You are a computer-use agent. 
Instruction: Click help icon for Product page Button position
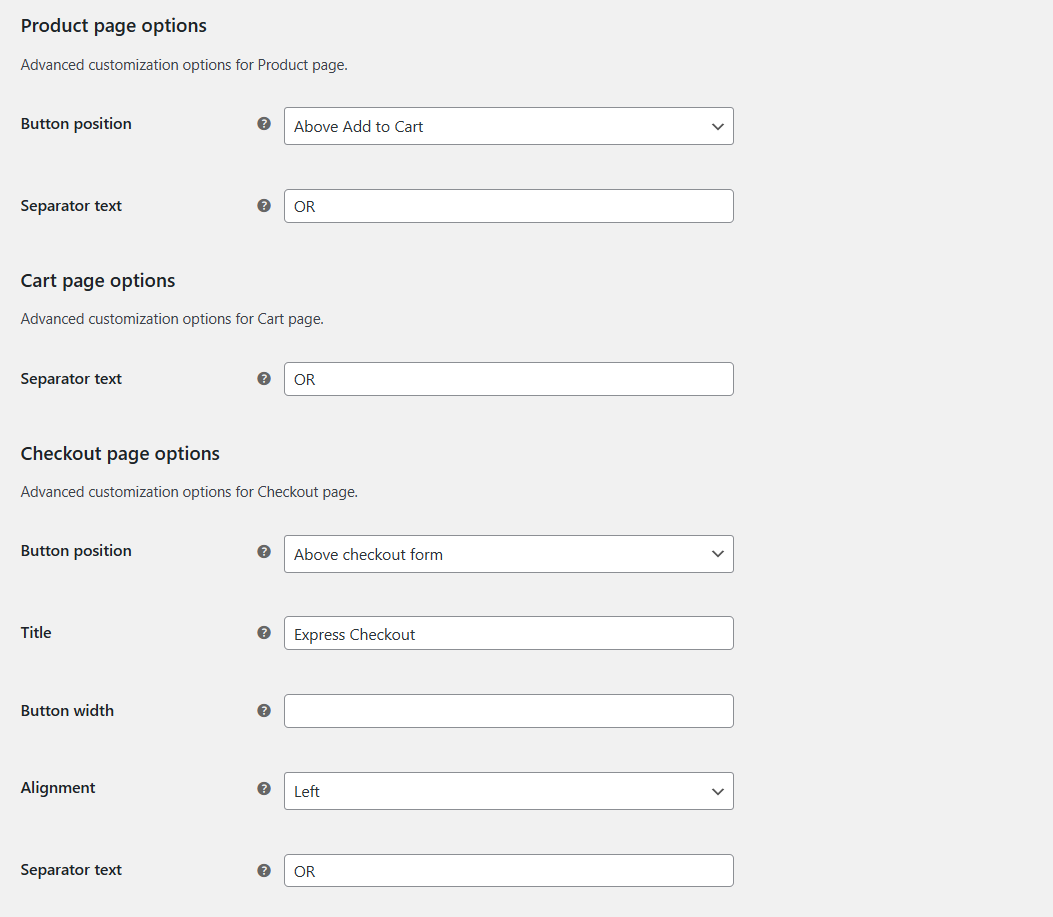pos(264,124)
